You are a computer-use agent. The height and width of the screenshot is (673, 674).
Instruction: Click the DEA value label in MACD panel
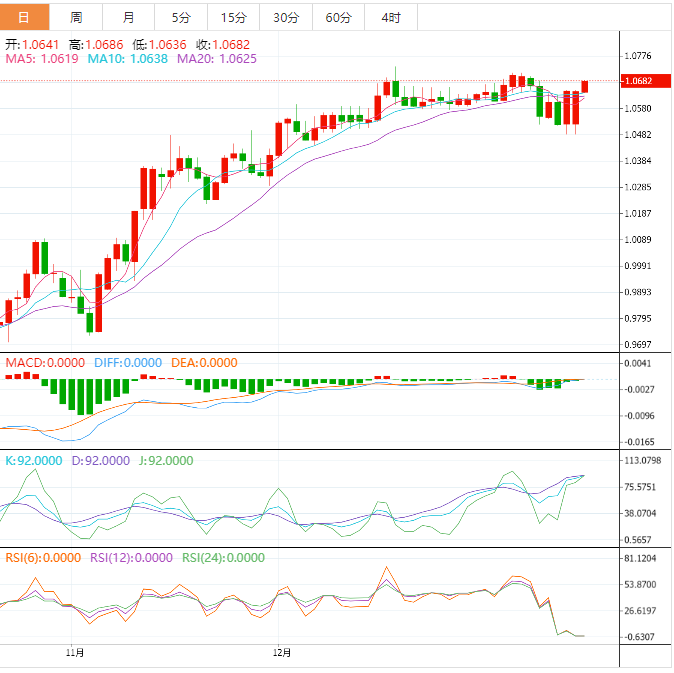tap(204, 362)
